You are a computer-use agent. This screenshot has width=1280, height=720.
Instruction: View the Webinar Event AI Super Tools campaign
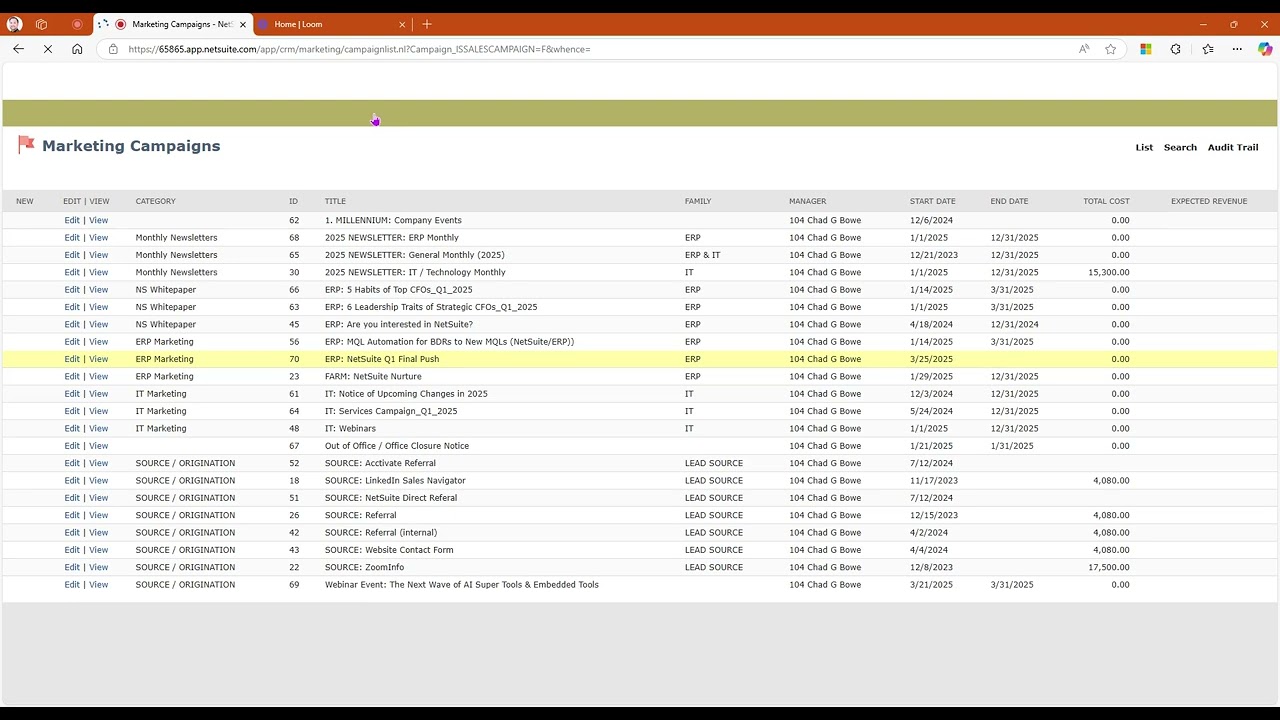click(98, 584)
